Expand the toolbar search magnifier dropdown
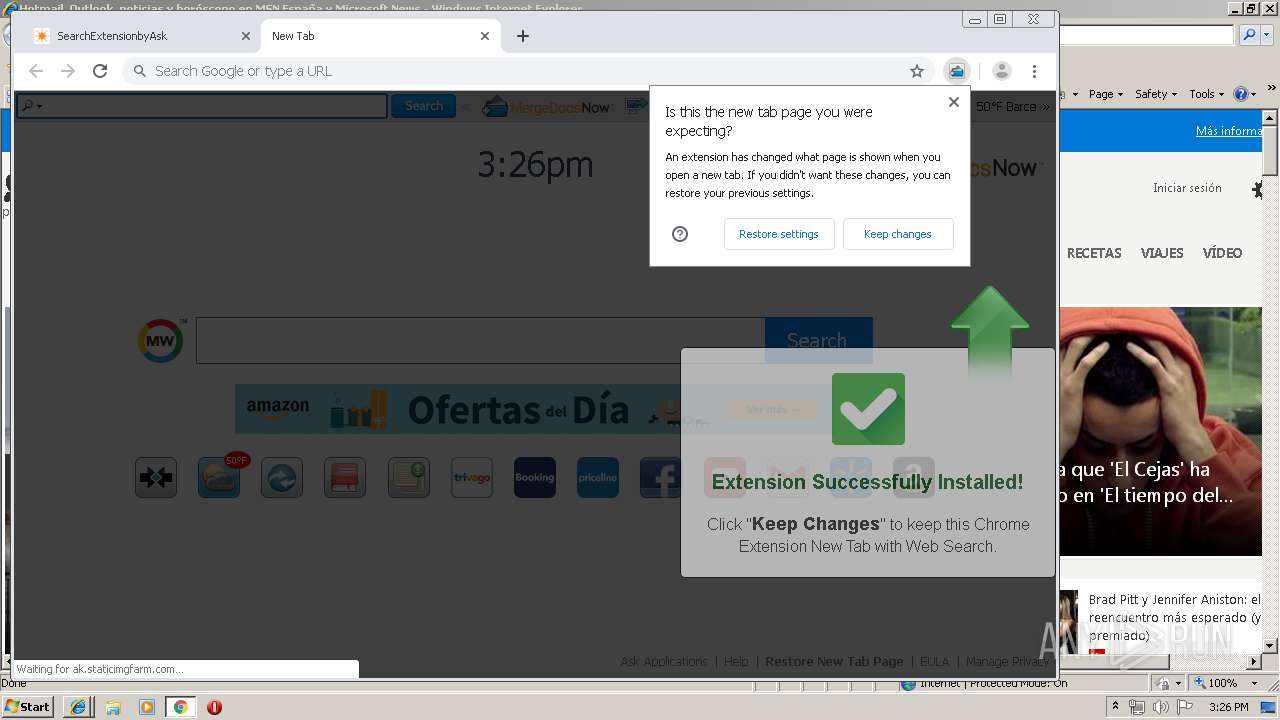Viewport: 1280px width, 720px height. click(32, 106)
